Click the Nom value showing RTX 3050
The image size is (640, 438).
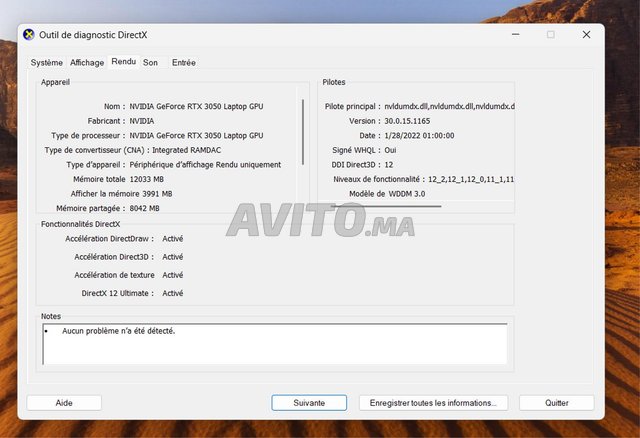196,106
